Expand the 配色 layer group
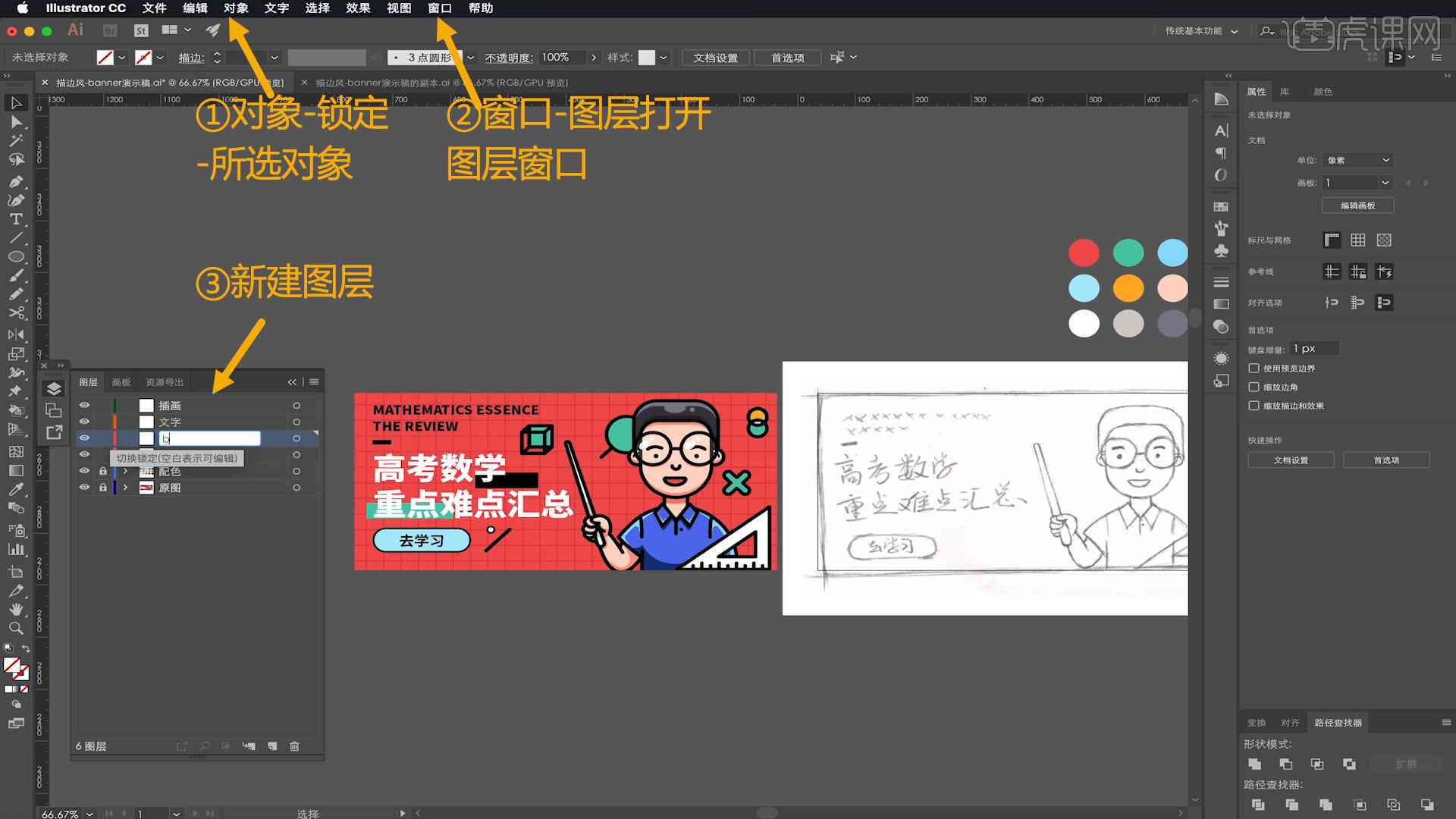This screenshot has width=1456, height=819. coord(123,470)
